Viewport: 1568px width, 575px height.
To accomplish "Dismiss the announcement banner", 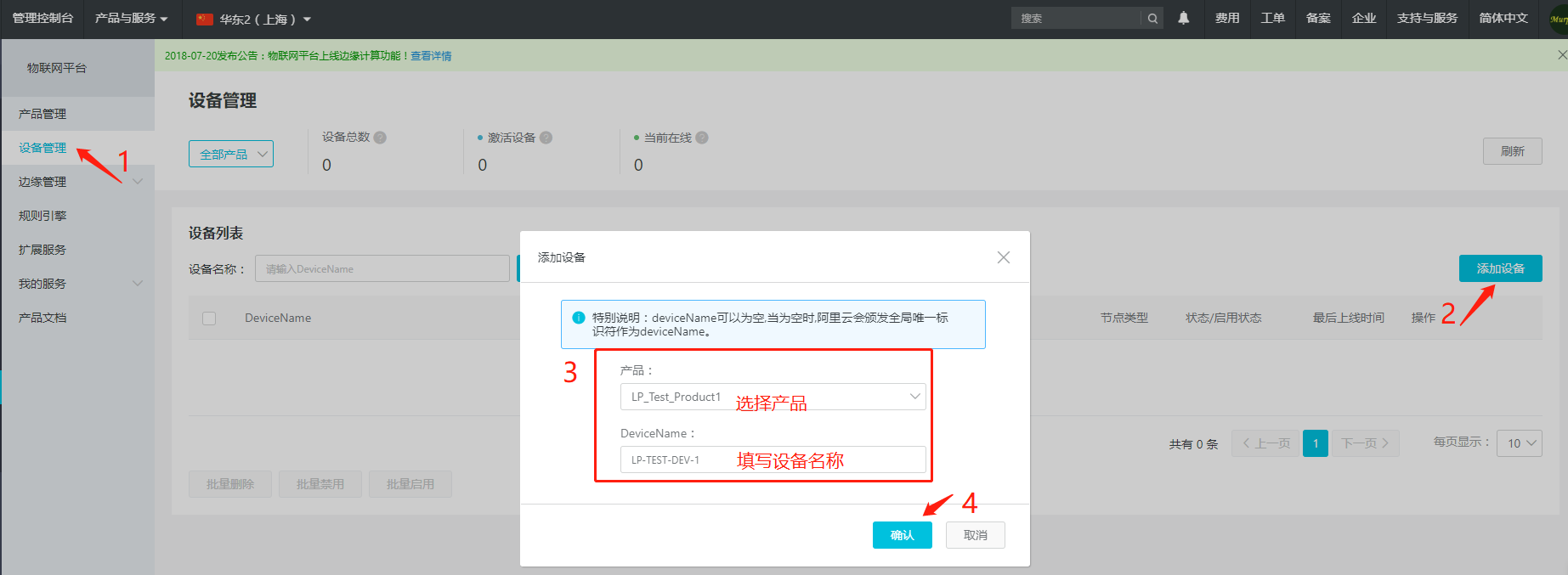I will click(1561, 55).
